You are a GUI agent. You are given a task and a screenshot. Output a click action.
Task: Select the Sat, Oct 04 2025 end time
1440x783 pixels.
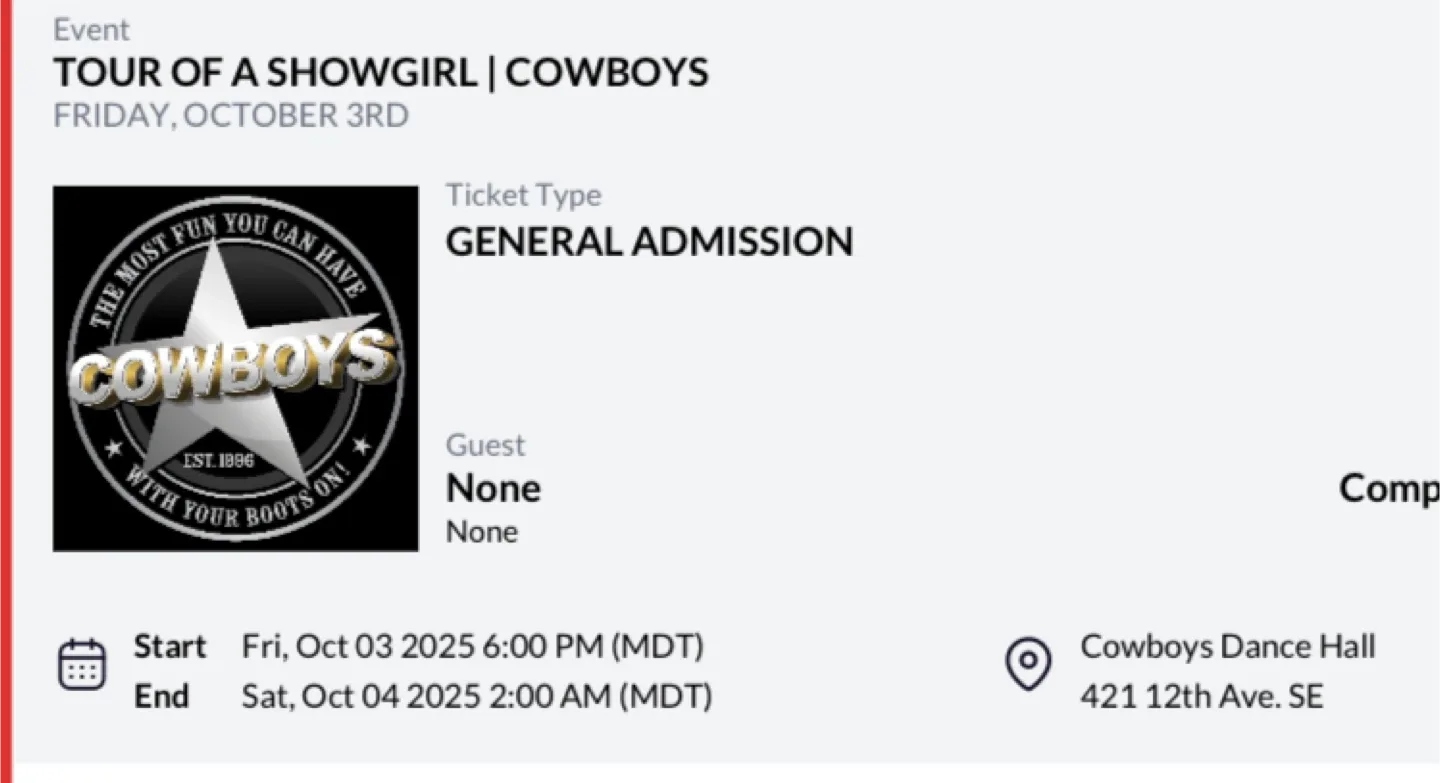pos(476,696)
